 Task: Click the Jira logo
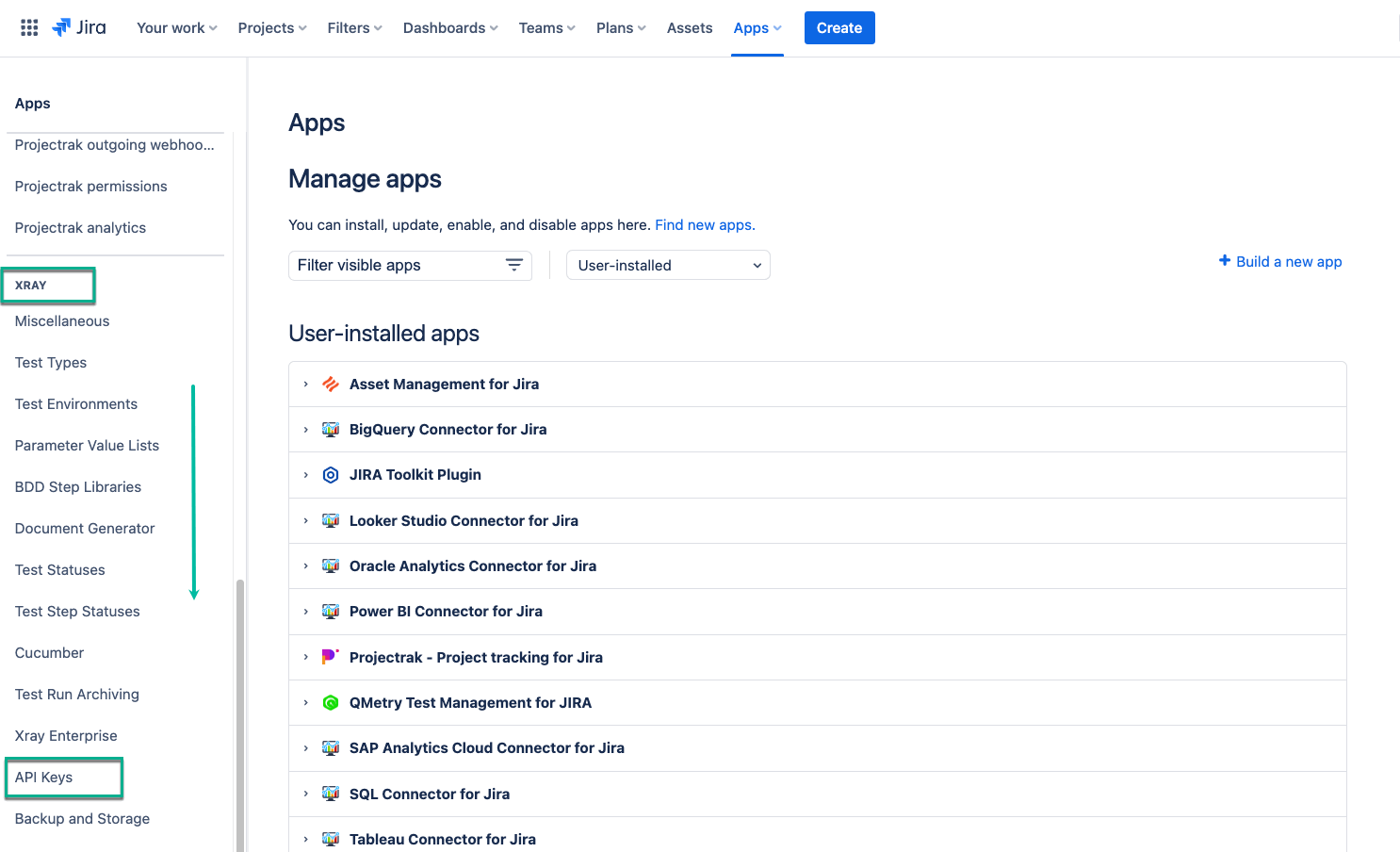(79, 28)
